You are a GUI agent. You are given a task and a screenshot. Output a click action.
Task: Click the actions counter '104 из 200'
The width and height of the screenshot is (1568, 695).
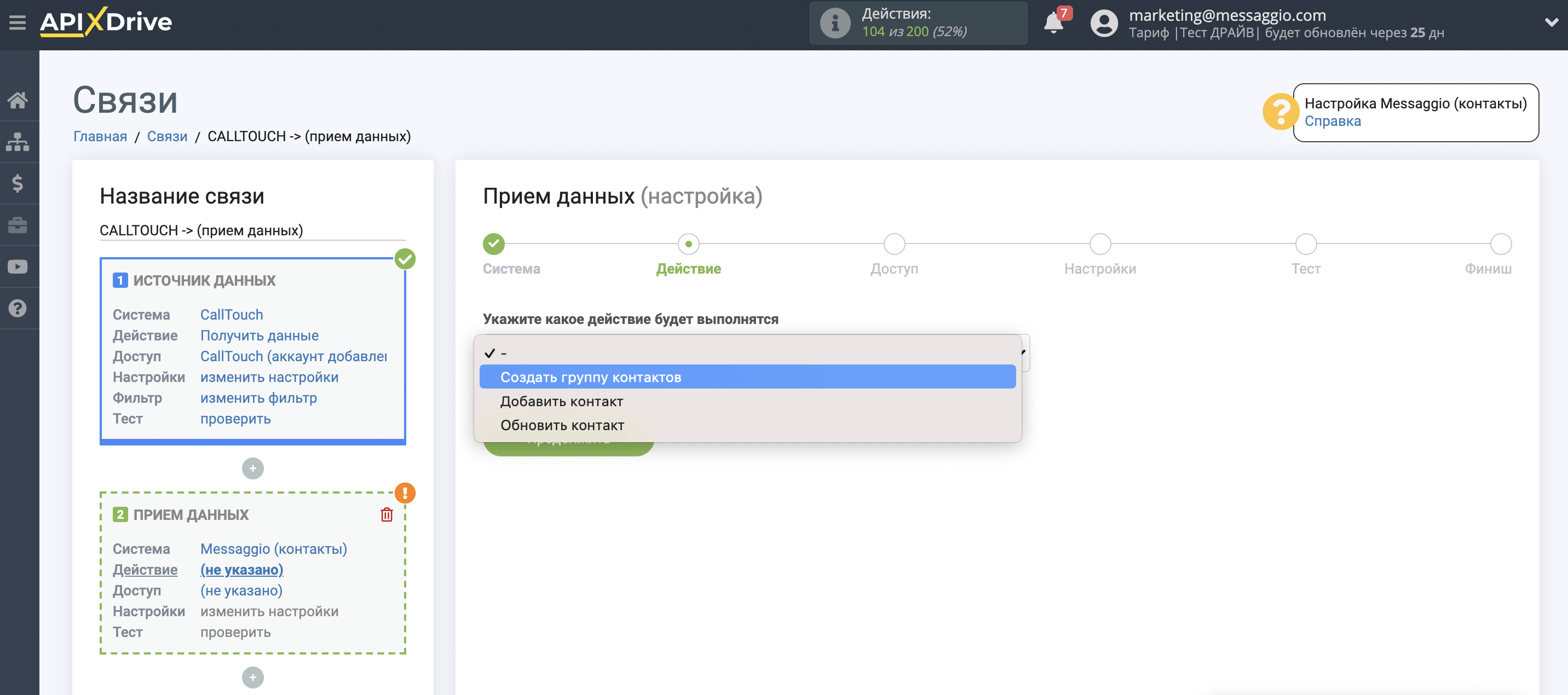click(x=895, y=32)
